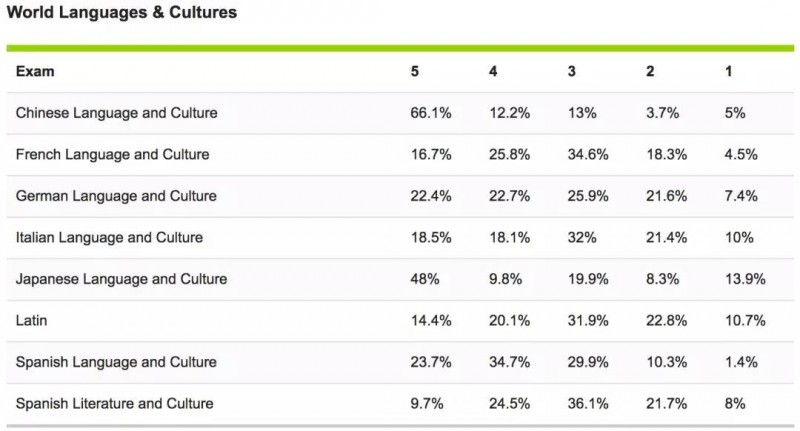Select the 48% value in Japanese row
The height and width of the screenshot is (431, 800).
[x=425, y=279]
